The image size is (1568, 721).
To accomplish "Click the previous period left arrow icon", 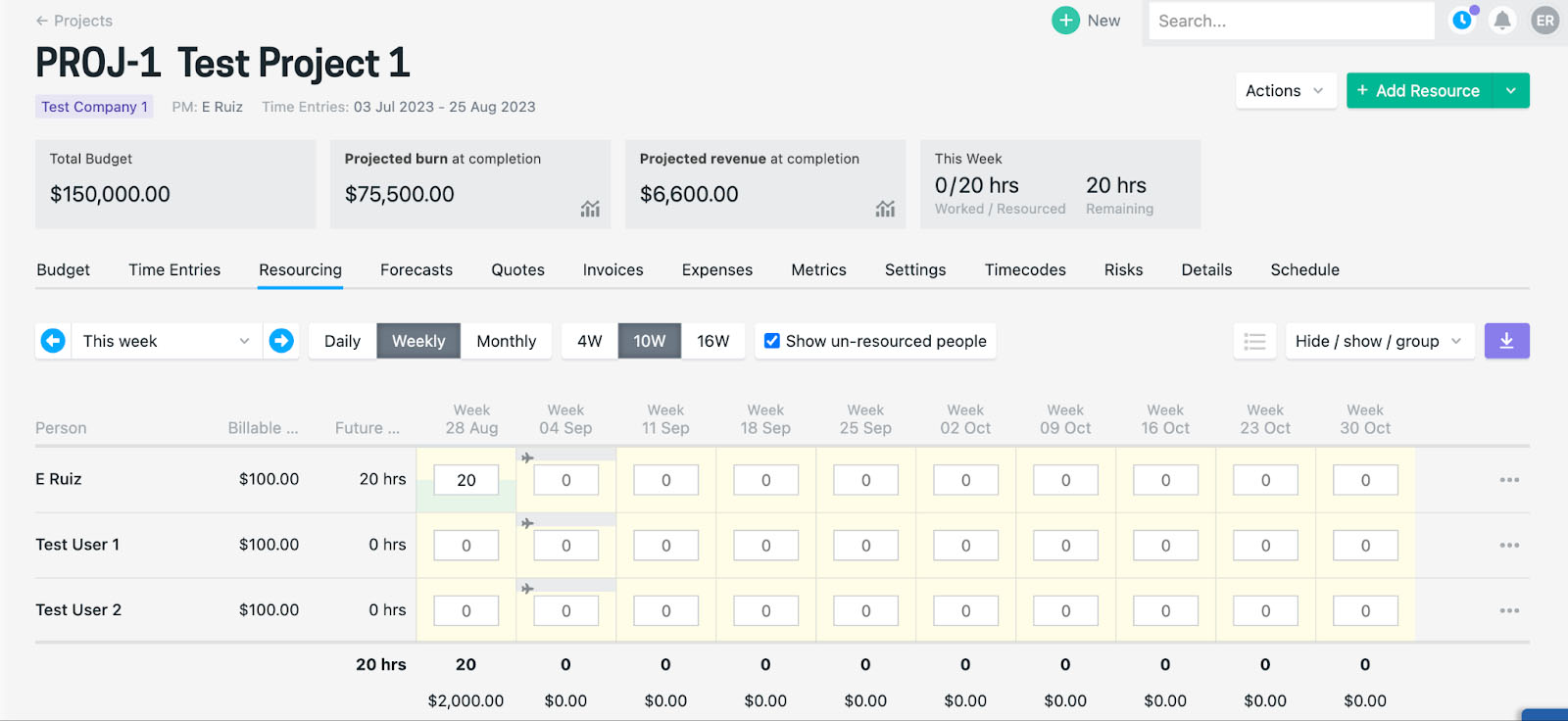I will [53, 341].
